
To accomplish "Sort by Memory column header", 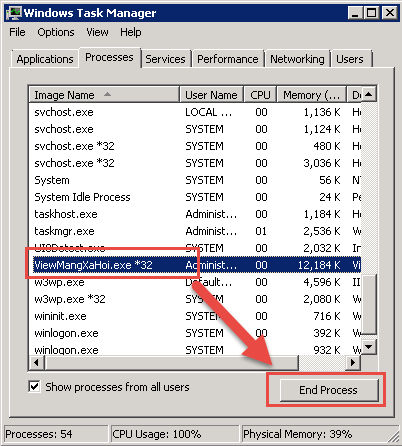I will coord(312,95).
